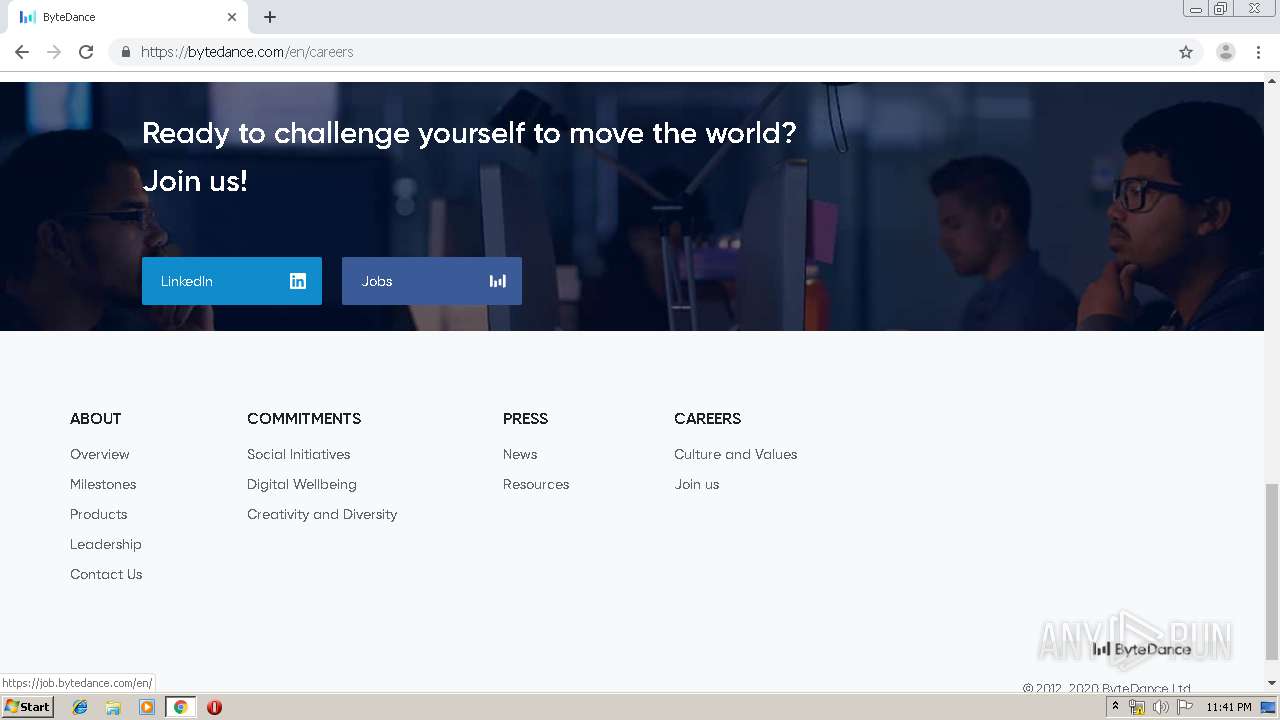Open the Chrome three-dot menu

tap(1259, 52)
